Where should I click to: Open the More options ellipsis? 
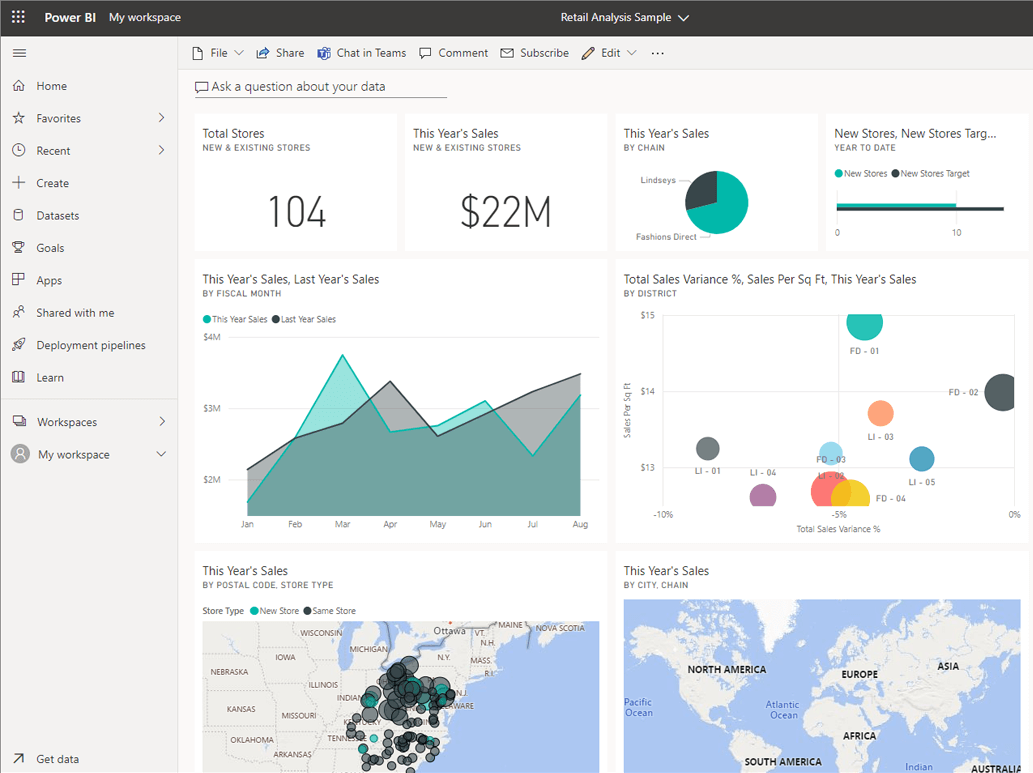point(657,53)
